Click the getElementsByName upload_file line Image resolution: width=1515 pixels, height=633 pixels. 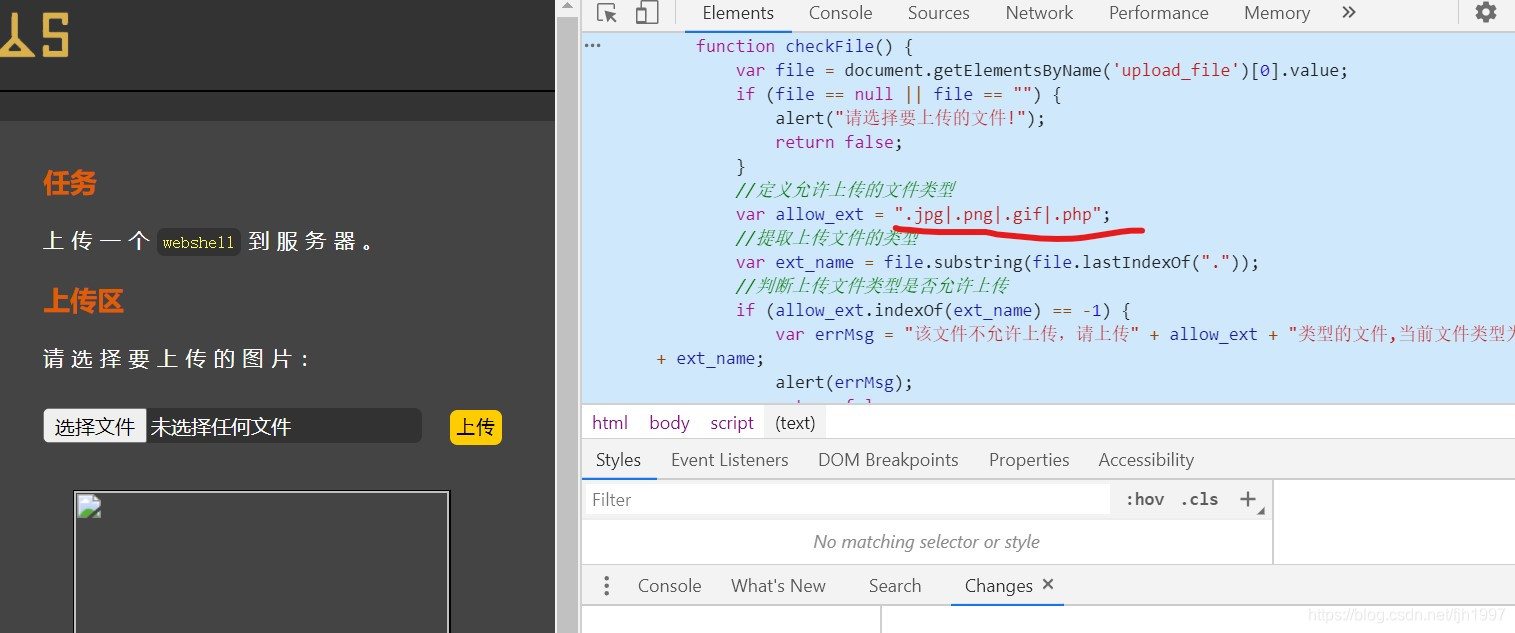point(1042,70)
